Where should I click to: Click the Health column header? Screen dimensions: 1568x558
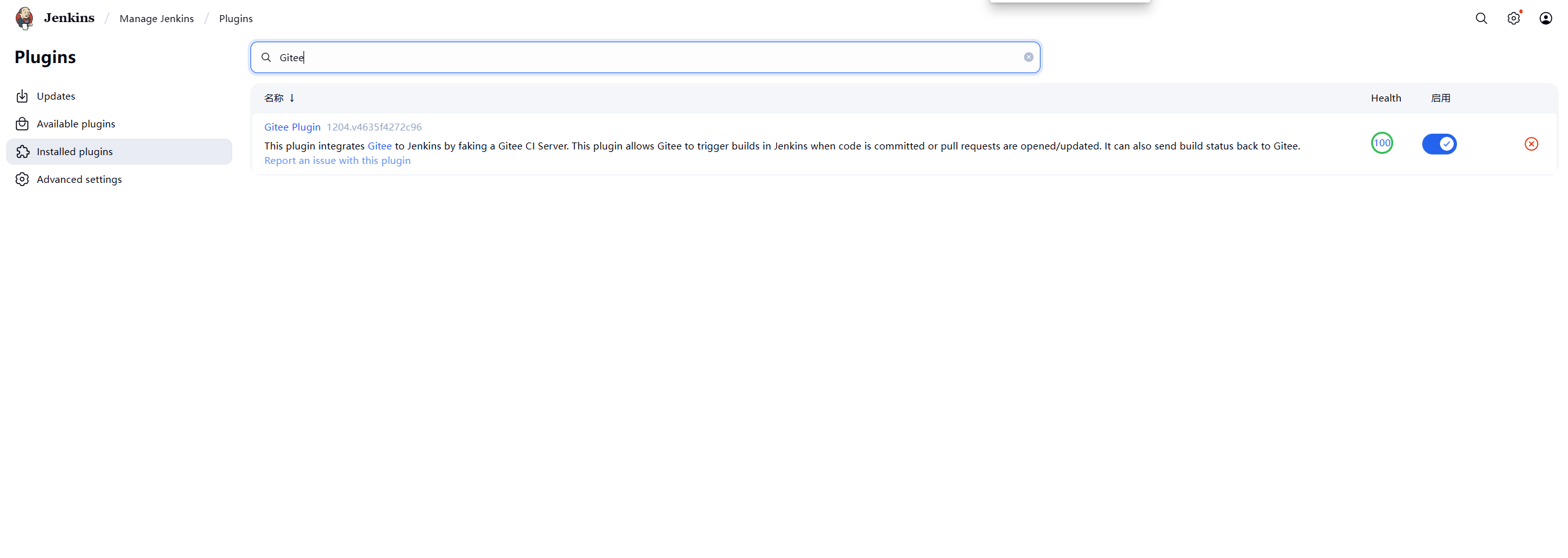click(x=1386, y=98)
